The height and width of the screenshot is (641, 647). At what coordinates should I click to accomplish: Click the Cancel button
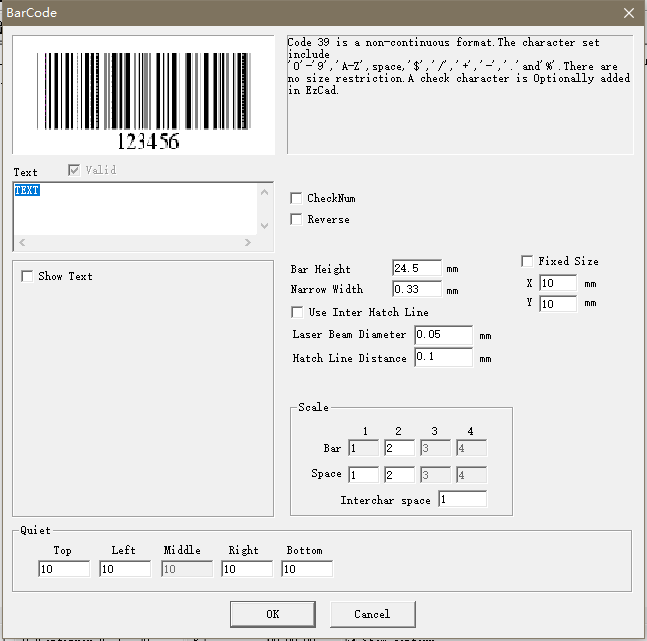point(372,614)
